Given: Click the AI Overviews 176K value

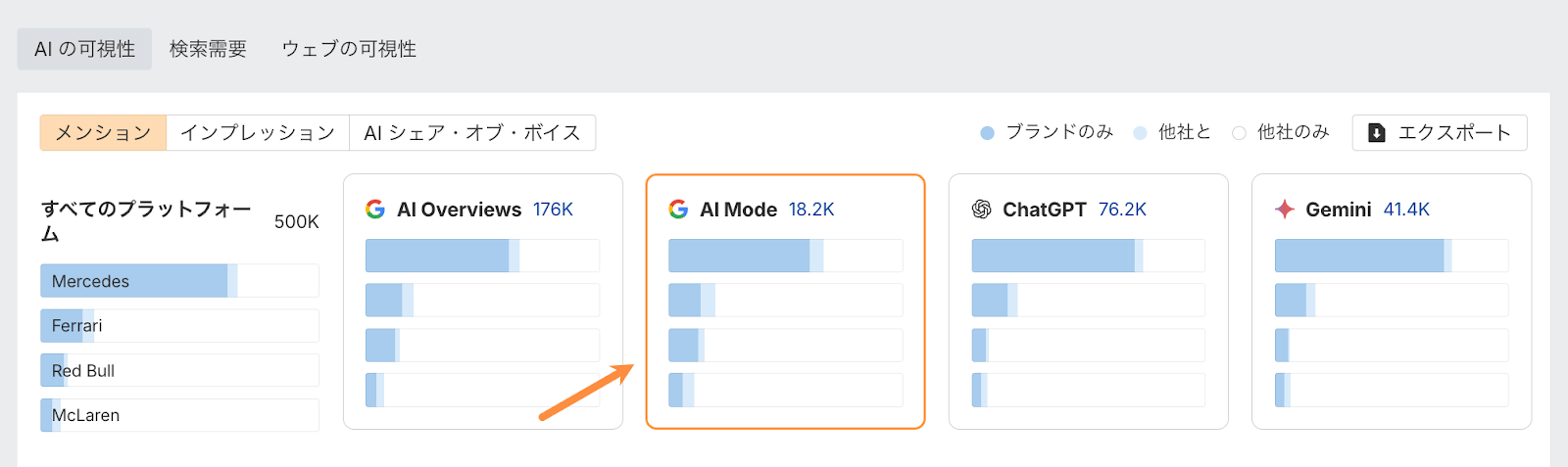Looking at the screenshot, I should [x=553, y=210].
